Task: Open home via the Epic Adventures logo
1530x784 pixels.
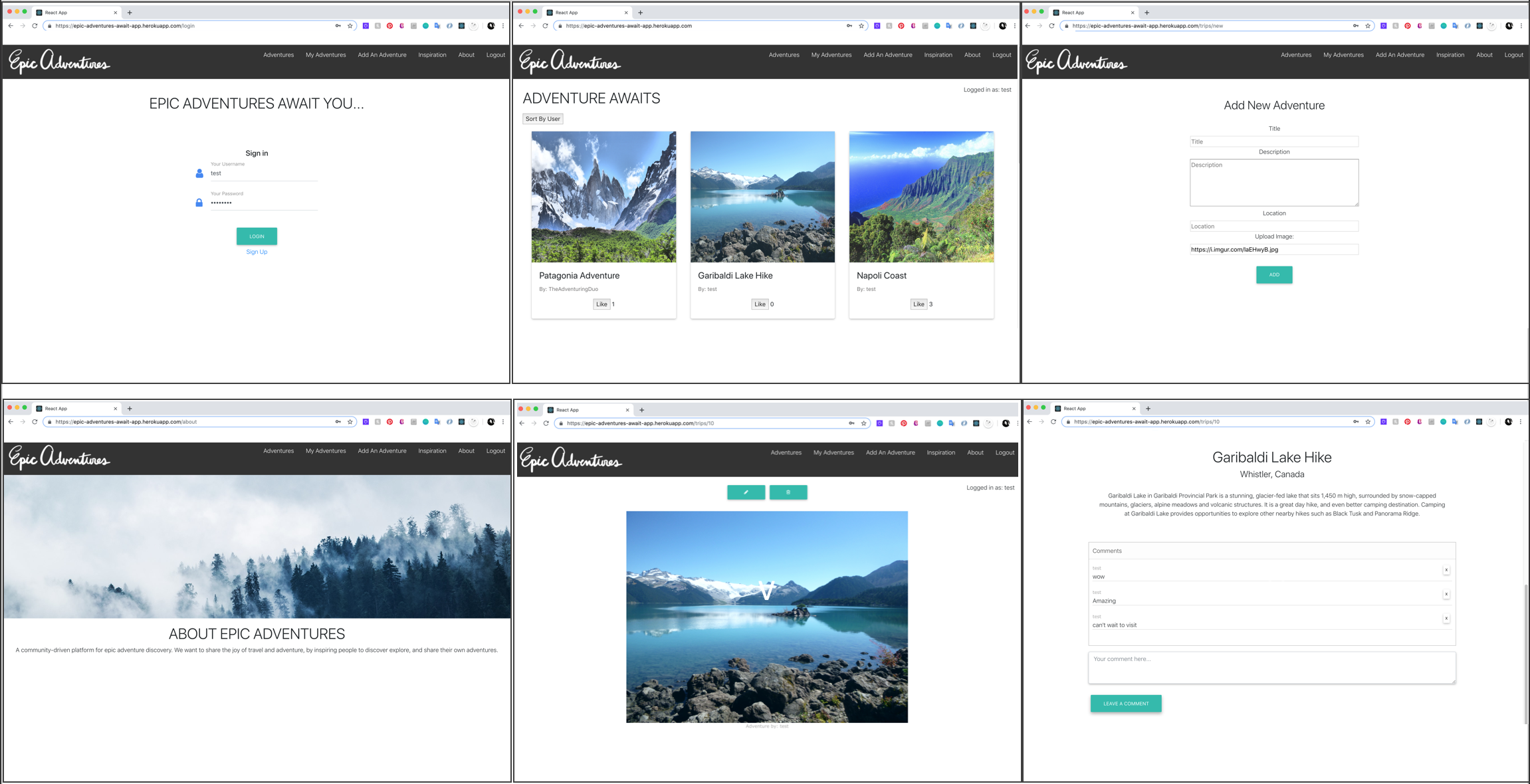Action: click(58, 61)
